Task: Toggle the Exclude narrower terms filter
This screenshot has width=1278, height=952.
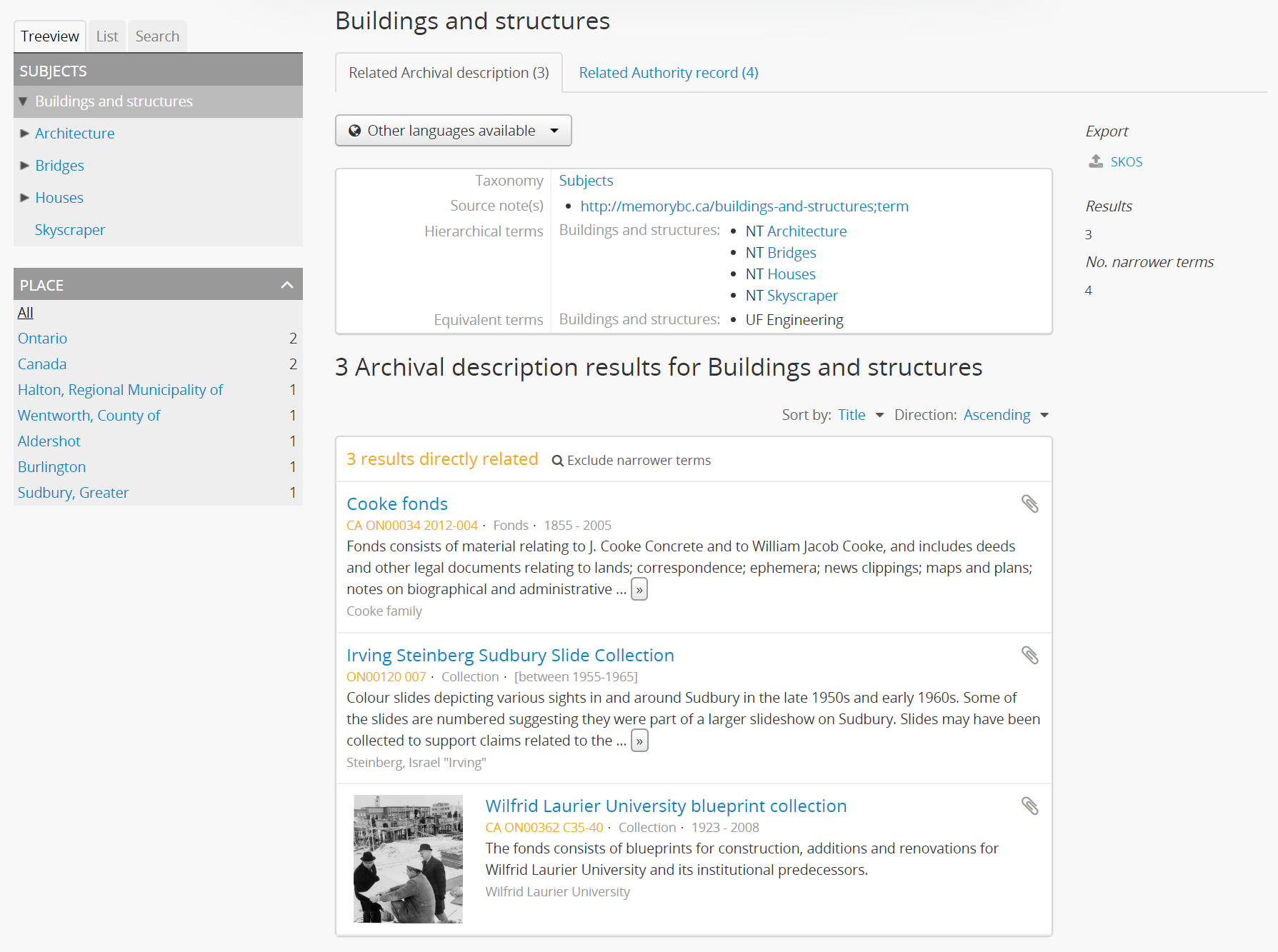Action: 638,460
